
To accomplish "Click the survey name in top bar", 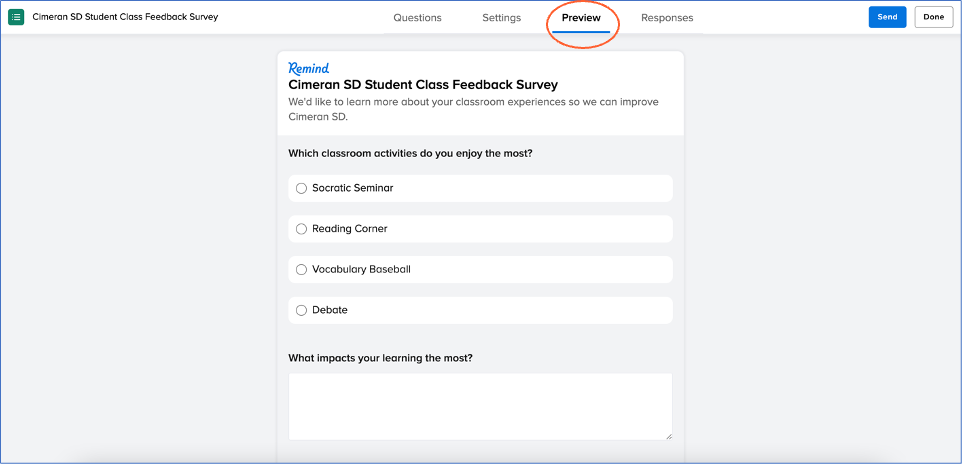I will [125, 18].
